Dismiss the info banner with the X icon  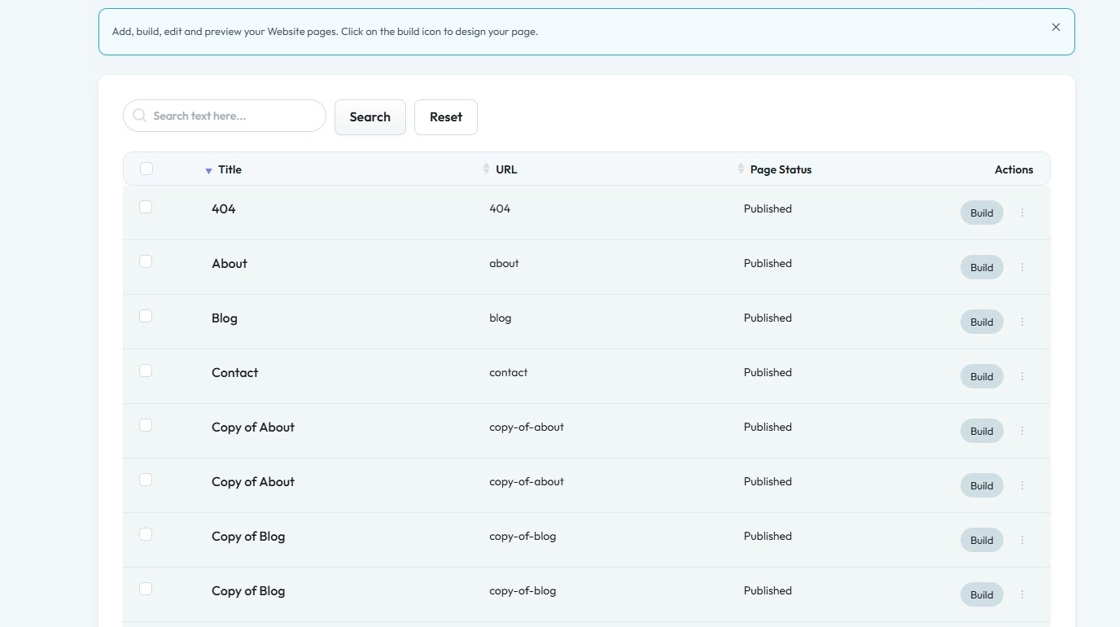pyautogui.click(x=1055, y=28)
